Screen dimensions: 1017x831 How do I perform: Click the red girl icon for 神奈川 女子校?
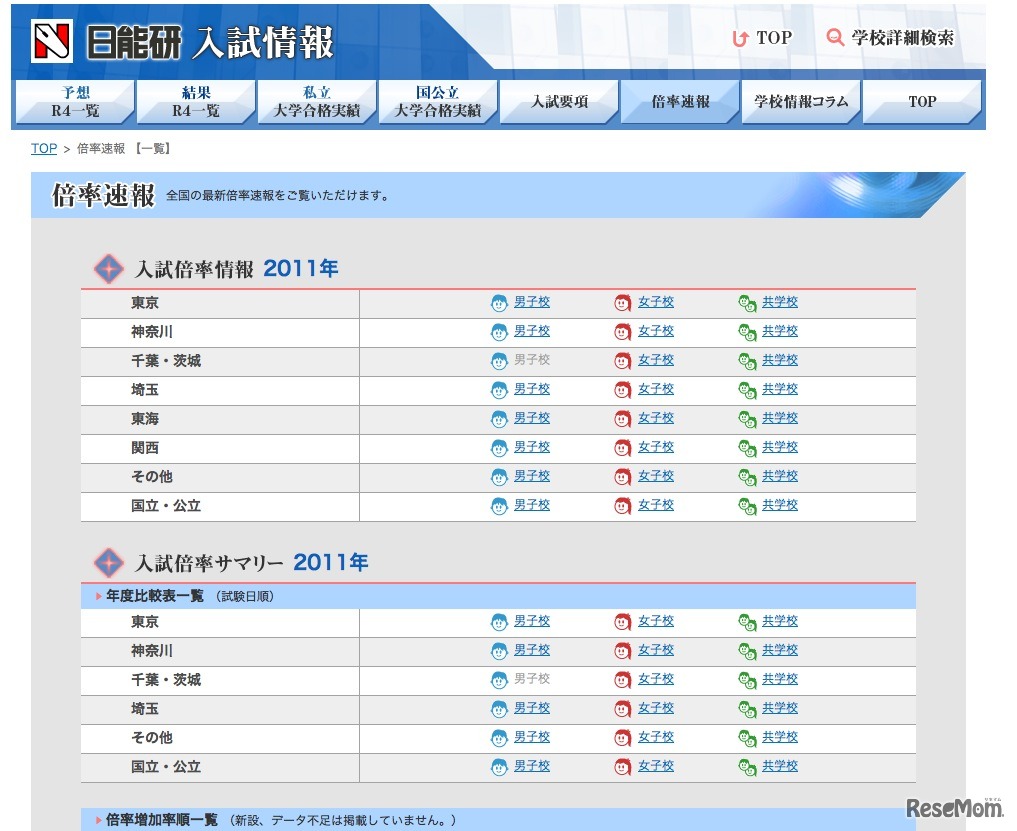click(x=624, y=331)
